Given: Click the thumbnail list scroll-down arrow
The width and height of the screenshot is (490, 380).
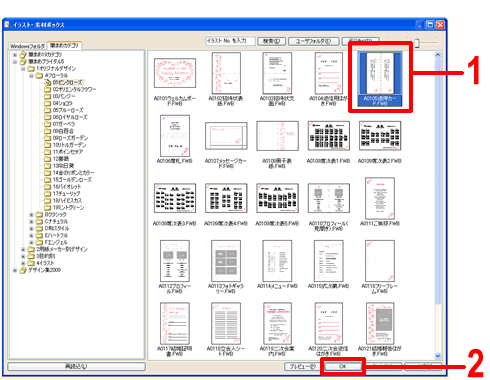Looking at the screenshot, I should (x=438, y=356).
